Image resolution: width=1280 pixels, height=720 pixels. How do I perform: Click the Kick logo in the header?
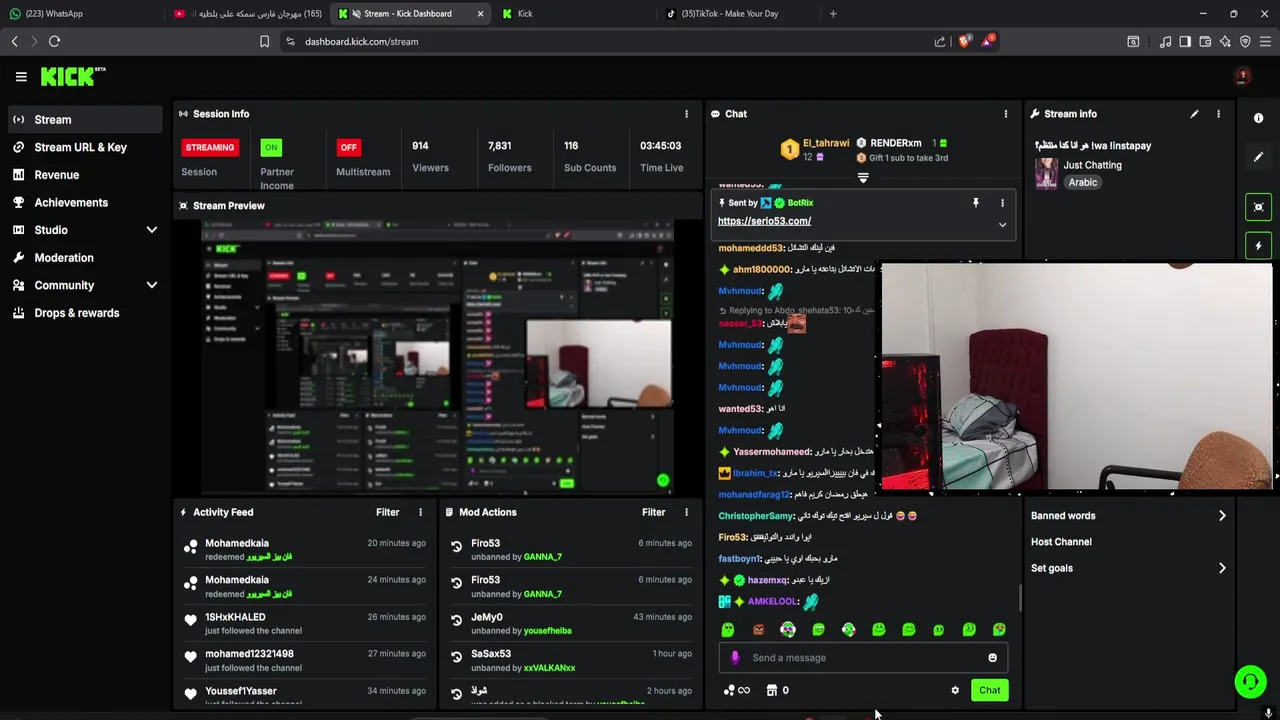[72, 76]
